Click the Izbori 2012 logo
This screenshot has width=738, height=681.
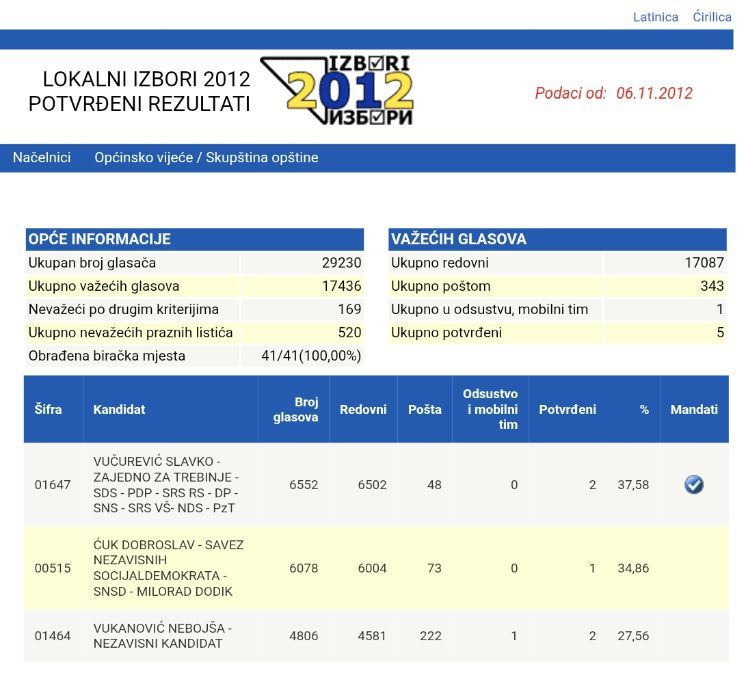point(337,90)
